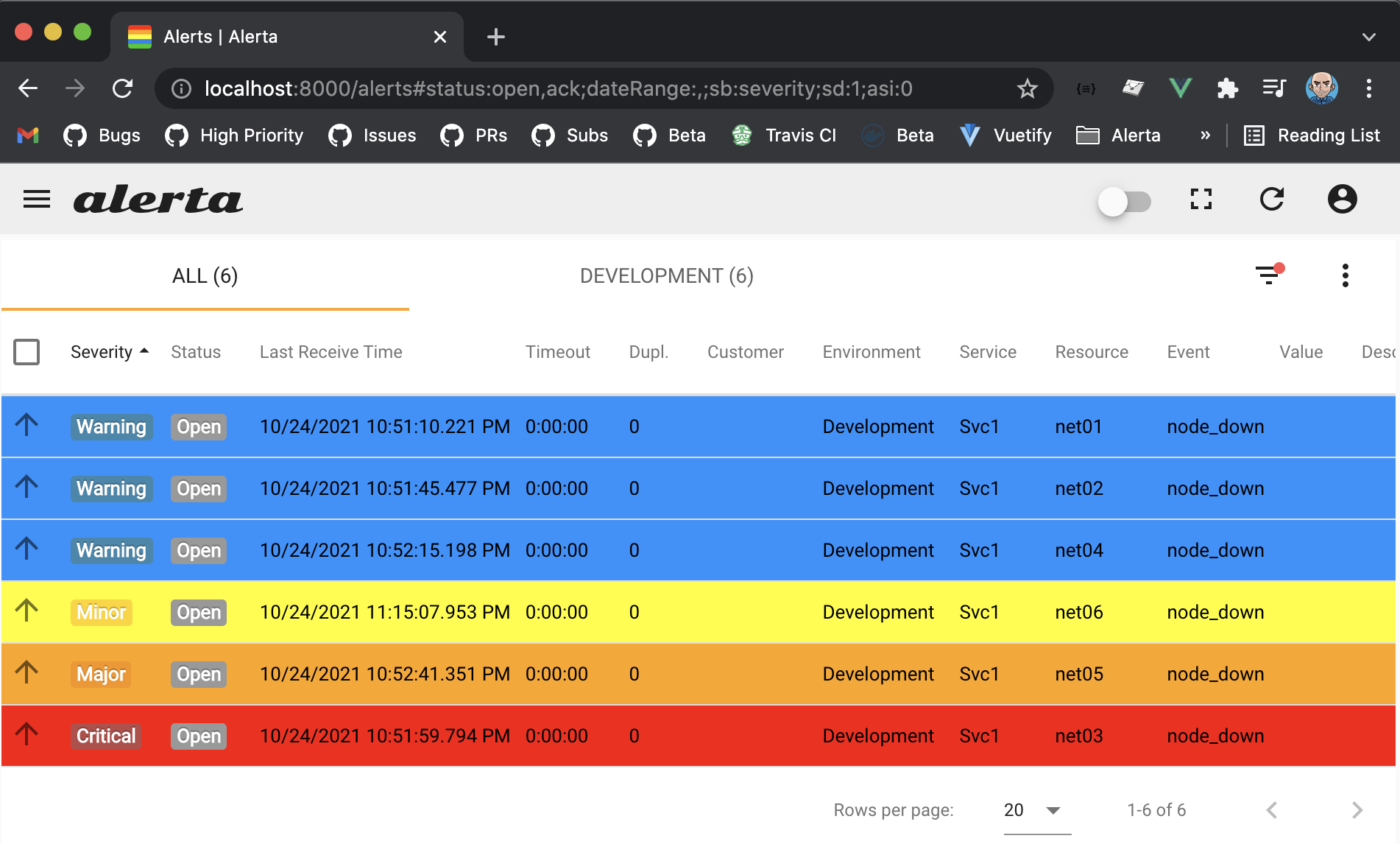Click the up arrow on the Minor alert row
This screenshot has width=1400, height=844.
tap(28, 611)
